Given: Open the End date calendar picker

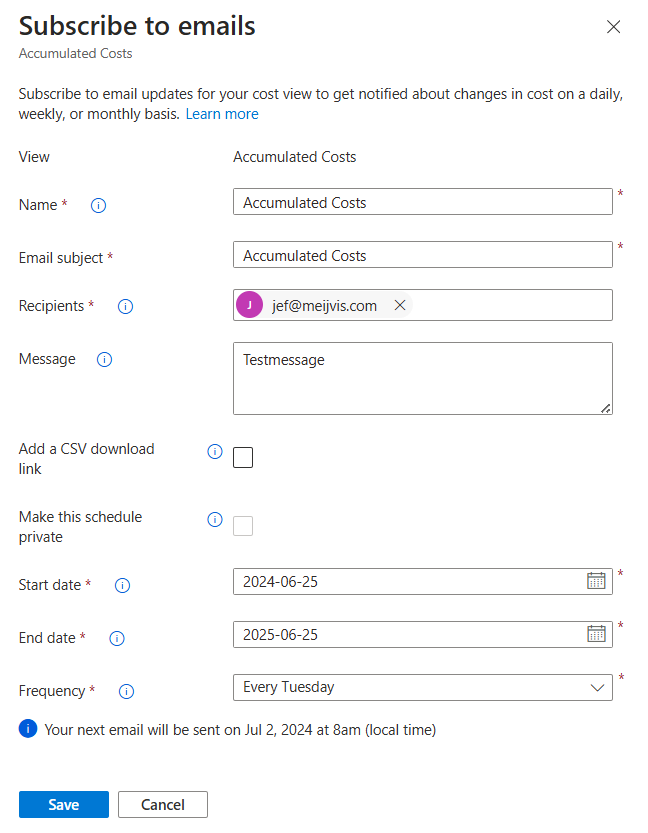Looking at the screenshot, I should (x=596, y=633).
